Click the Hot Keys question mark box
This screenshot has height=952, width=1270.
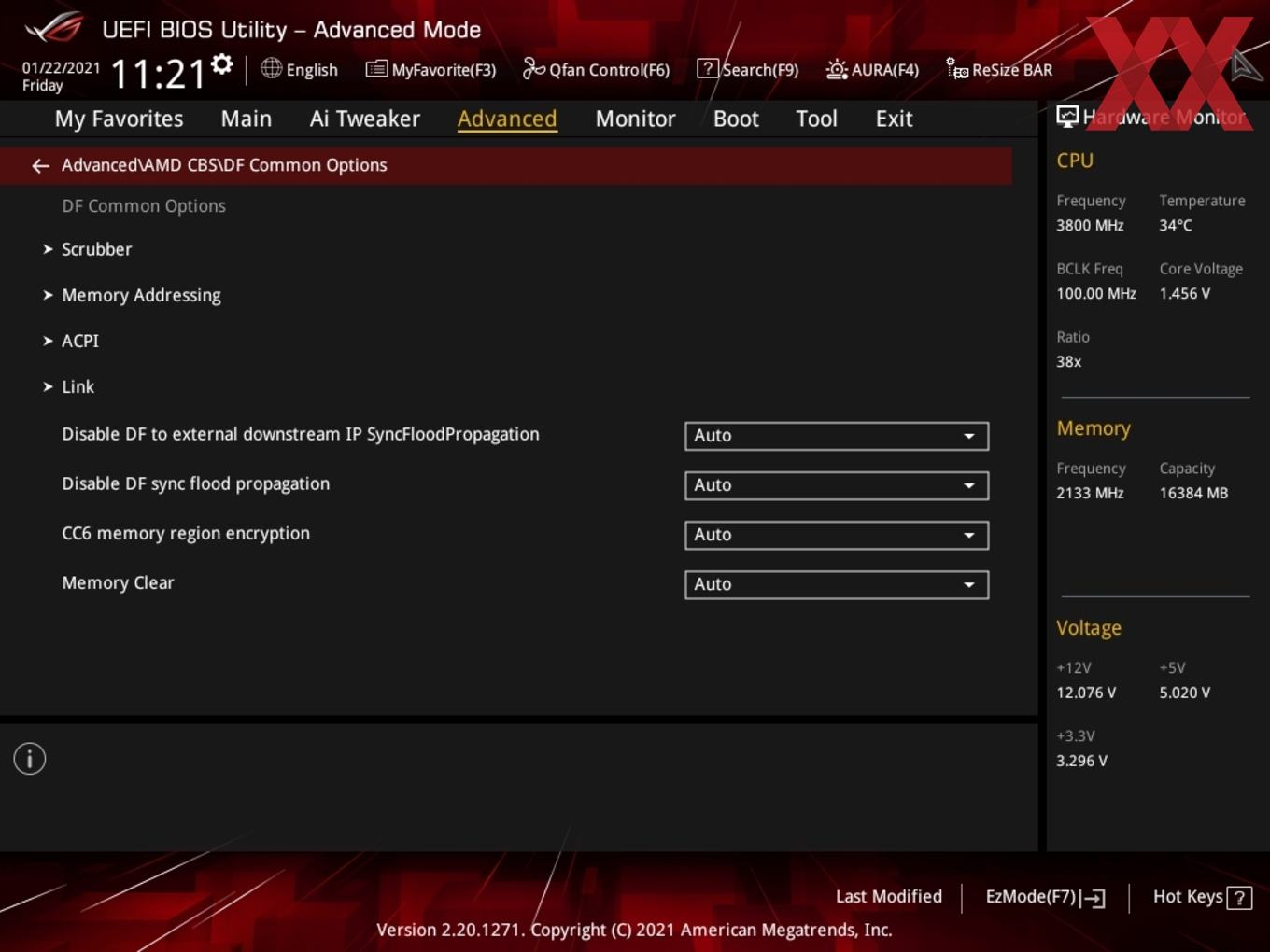pos(1239,898)
